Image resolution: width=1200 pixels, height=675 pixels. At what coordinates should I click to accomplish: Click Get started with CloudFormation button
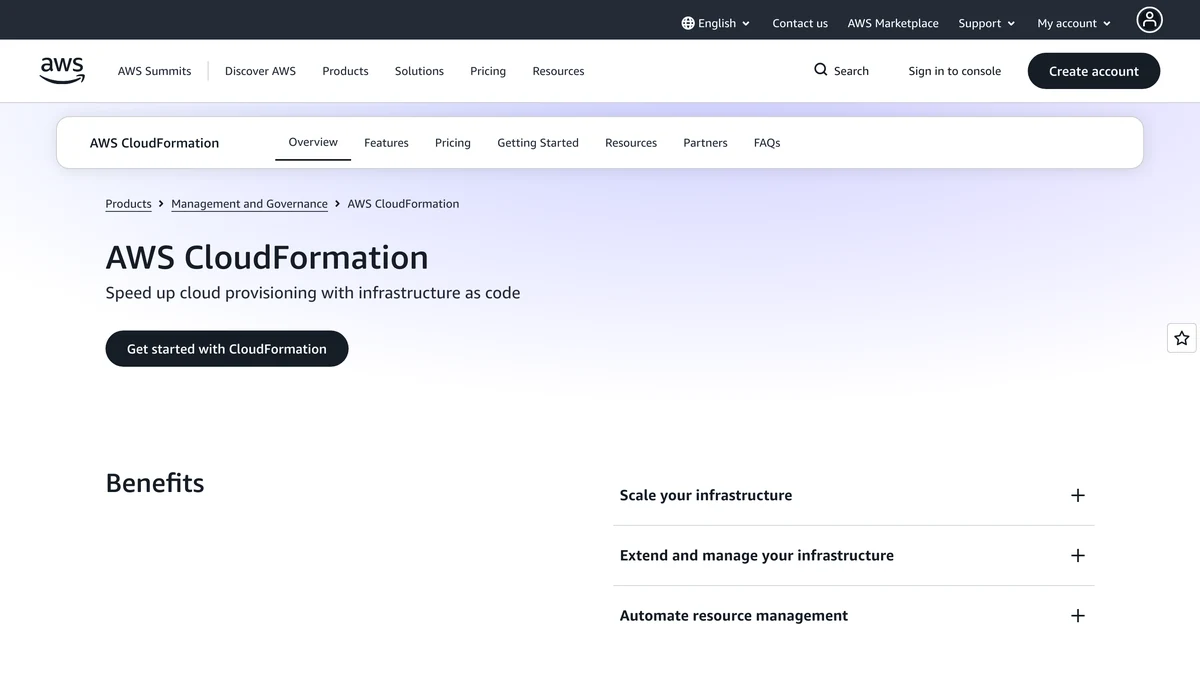click(227, 349)
